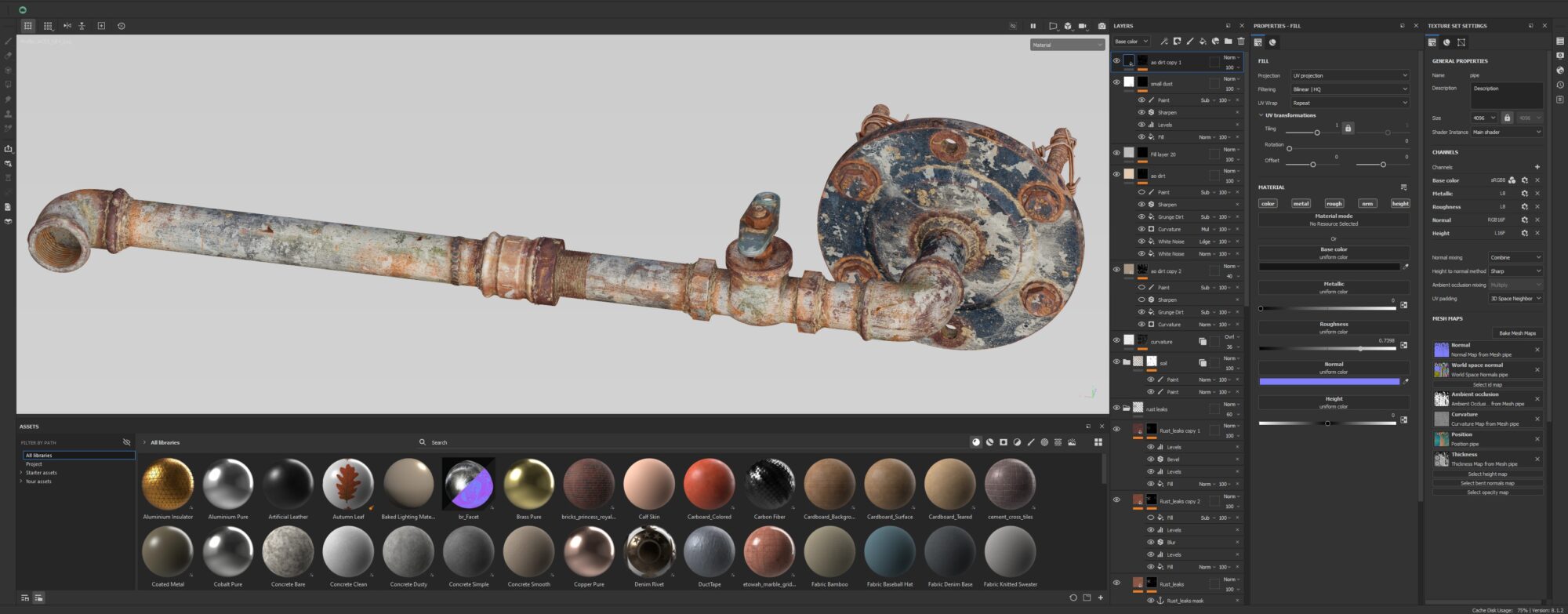Adjust the Rotation slider
This screenshot has width=1568, height=614.
pos(1348,148)
